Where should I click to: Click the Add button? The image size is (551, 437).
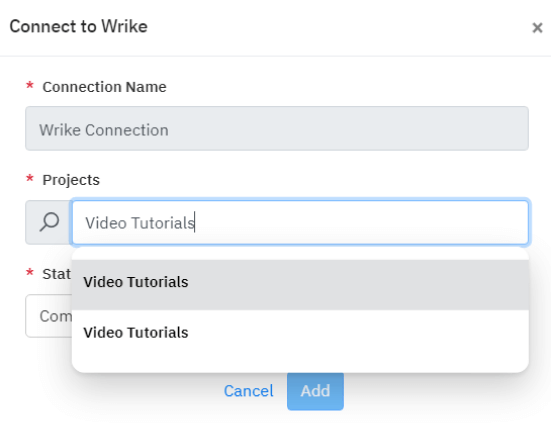pos(315,391)
